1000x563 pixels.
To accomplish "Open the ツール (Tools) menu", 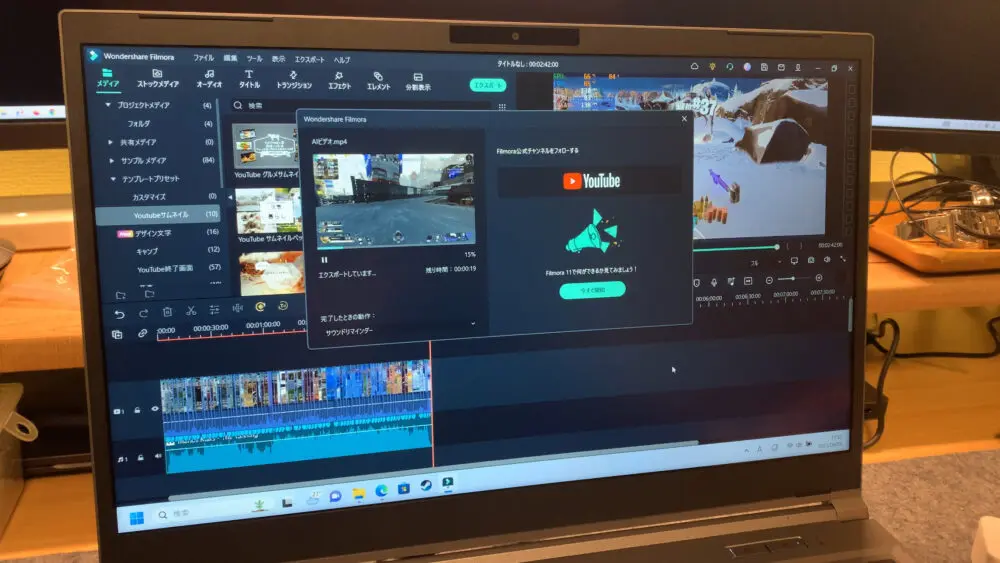I will click(254, 59).
